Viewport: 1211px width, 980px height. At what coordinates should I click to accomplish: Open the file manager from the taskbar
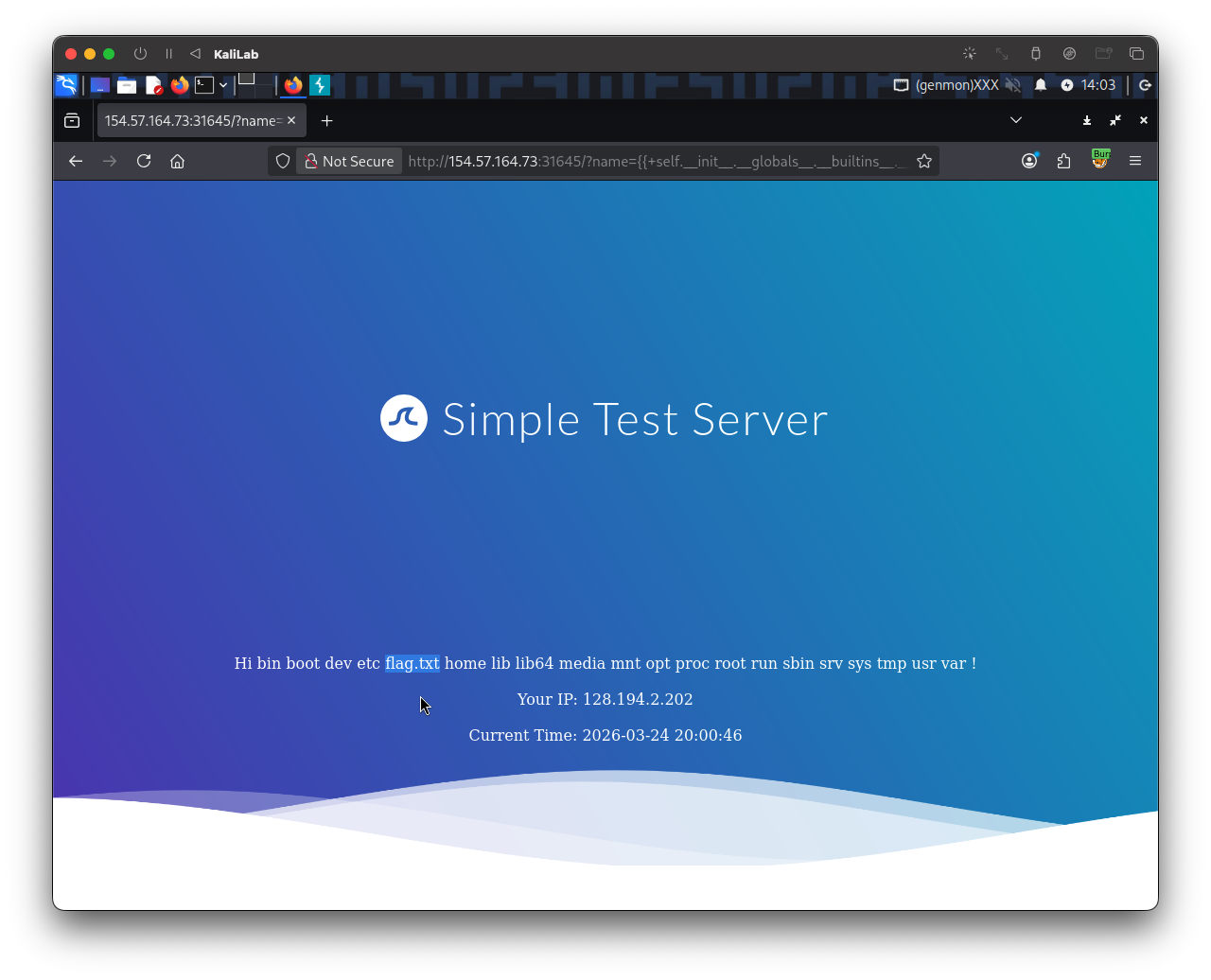pyautogui.click(x=126, y=85)
